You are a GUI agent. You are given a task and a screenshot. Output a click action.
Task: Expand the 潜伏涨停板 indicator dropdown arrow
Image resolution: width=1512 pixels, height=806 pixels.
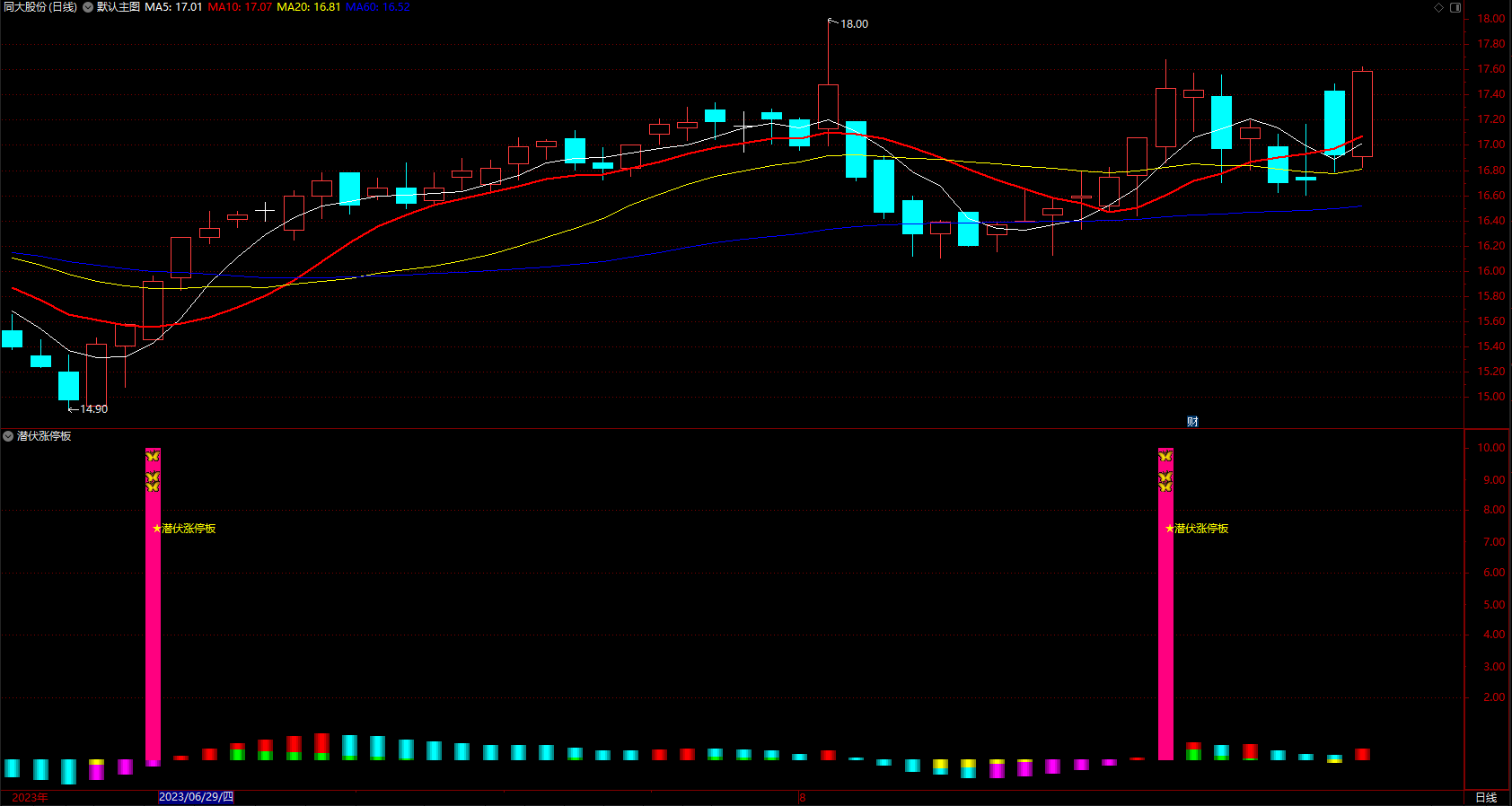click(x=8, y=436)
